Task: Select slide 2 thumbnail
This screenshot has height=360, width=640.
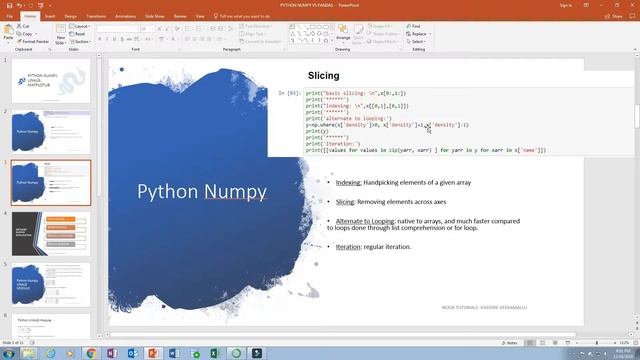Action: pos(51,131)
